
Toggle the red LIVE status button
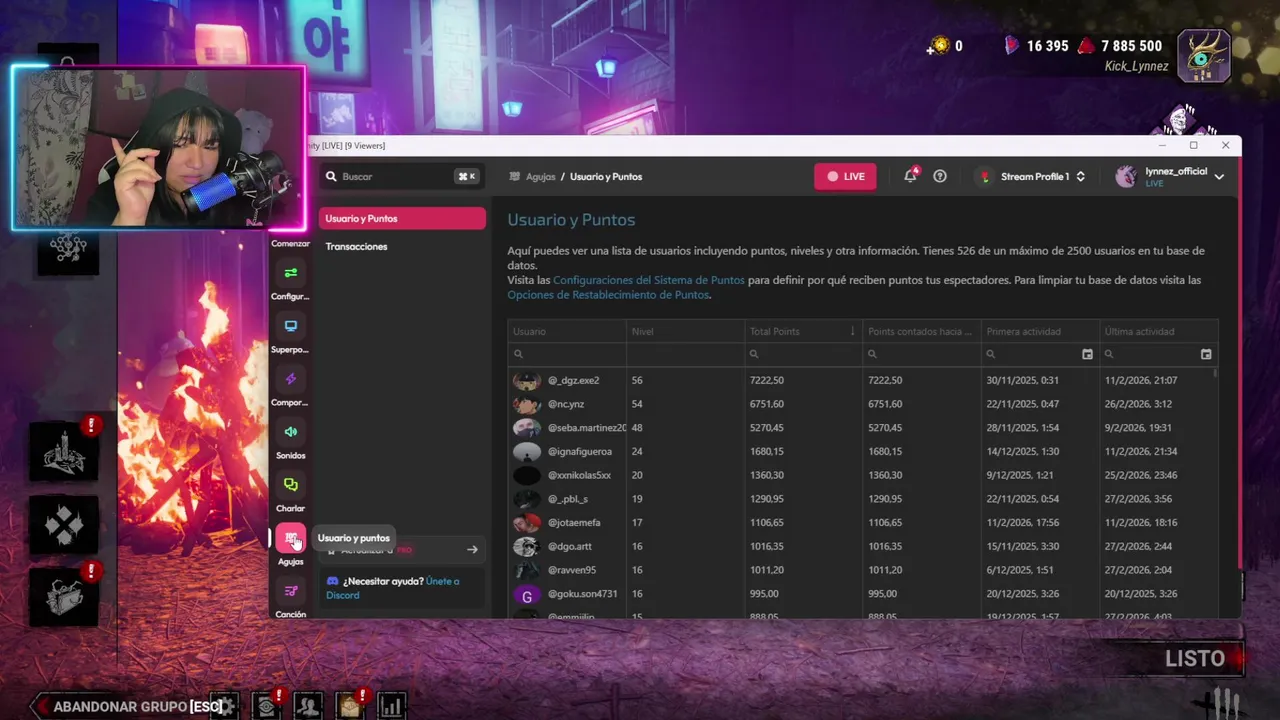click(x=845, y=176)
